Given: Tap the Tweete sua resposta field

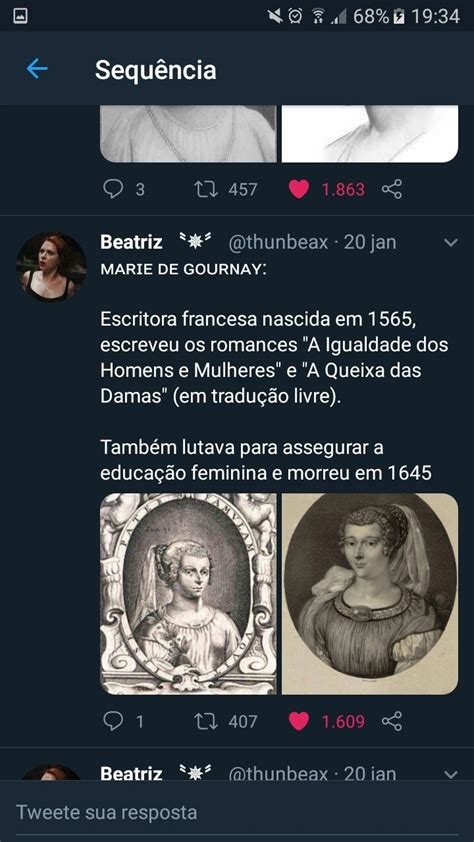Looking at the screenshot, I should (x=237, y=812).
